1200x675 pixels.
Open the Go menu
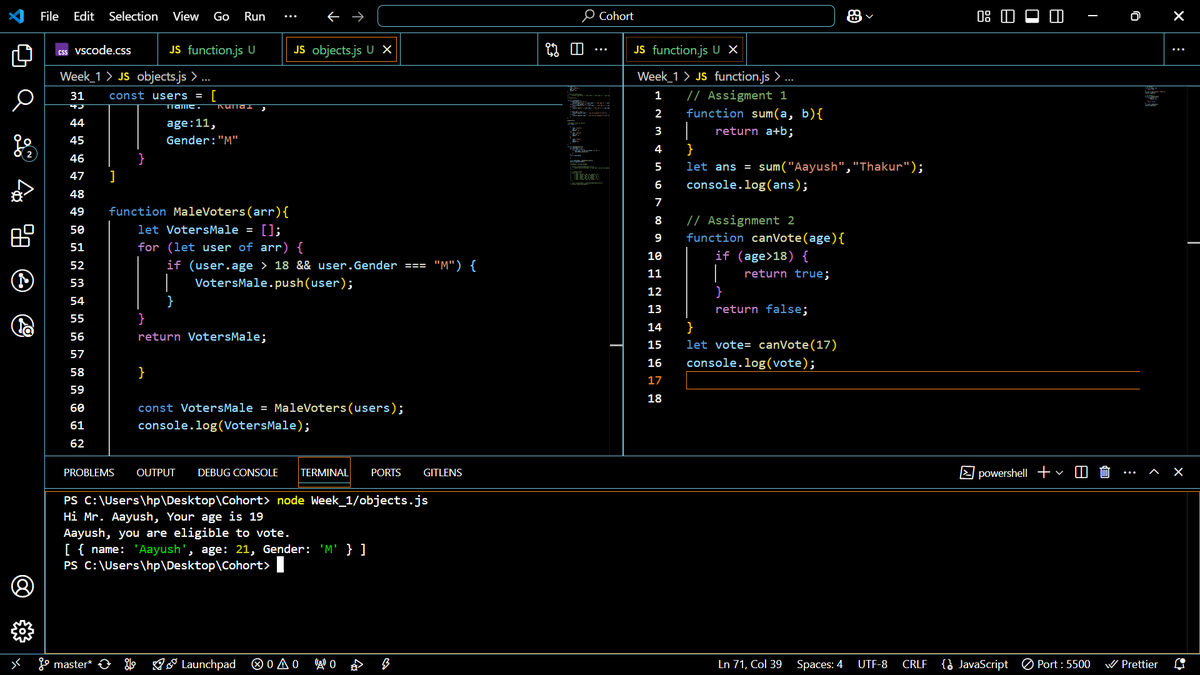tap(221, 16)
